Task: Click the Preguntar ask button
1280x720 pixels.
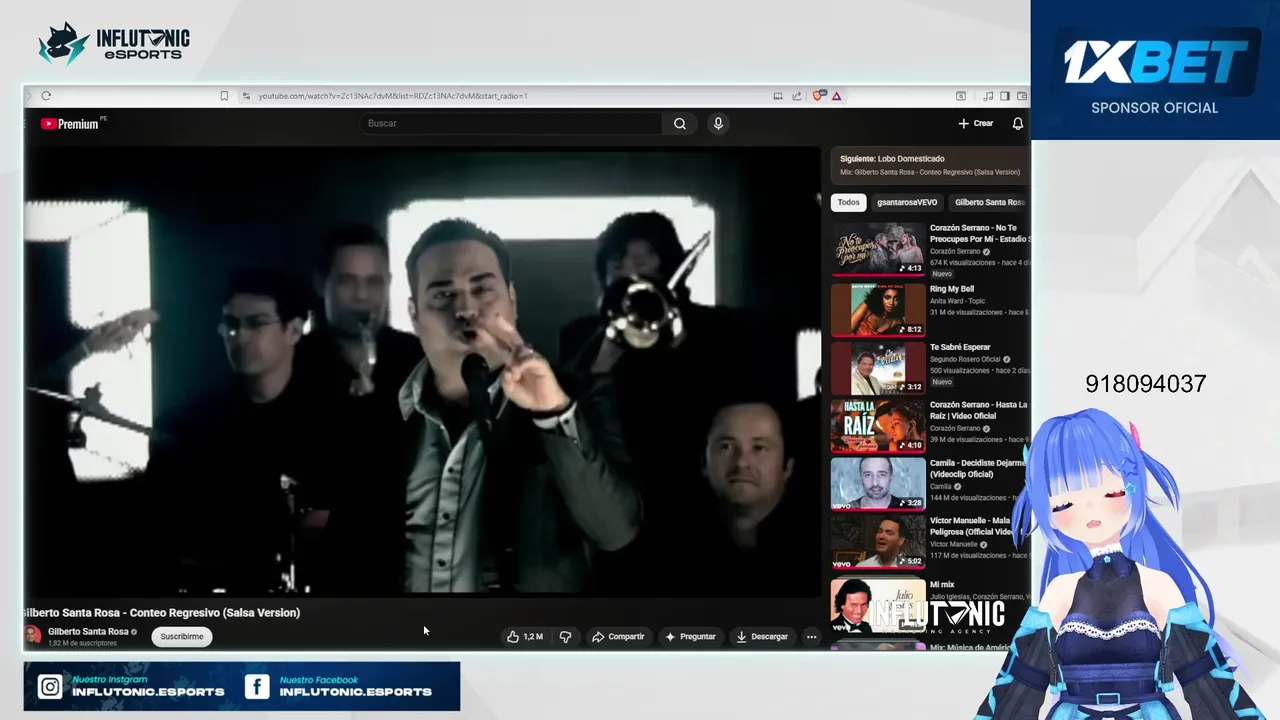Action: 690,636
